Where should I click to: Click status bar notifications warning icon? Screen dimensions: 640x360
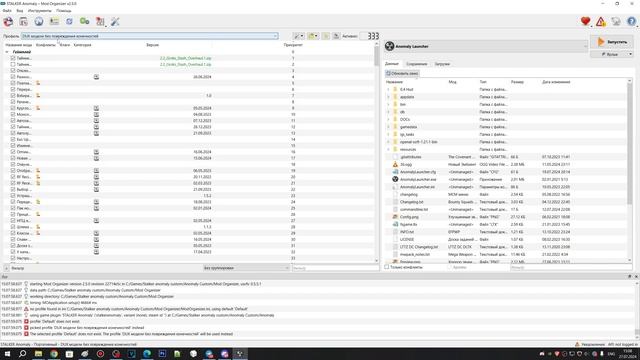(577, 344)
